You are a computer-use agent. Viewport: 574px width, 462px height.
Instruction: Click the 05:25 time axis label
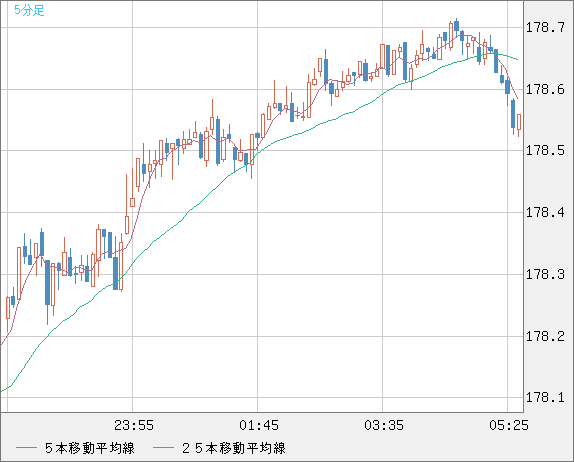pyautogui.click(x=509, y=425)
